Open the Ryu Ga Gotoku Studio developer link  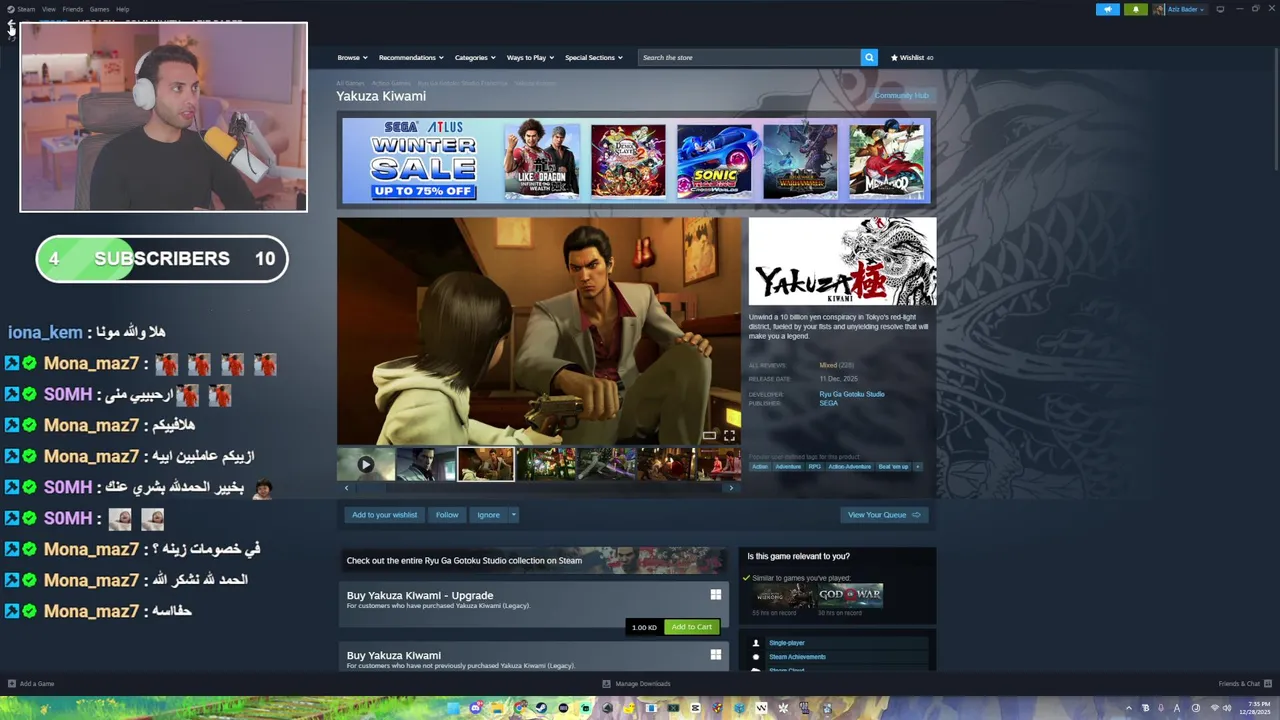pyautogui.click(x=852, y=394)
